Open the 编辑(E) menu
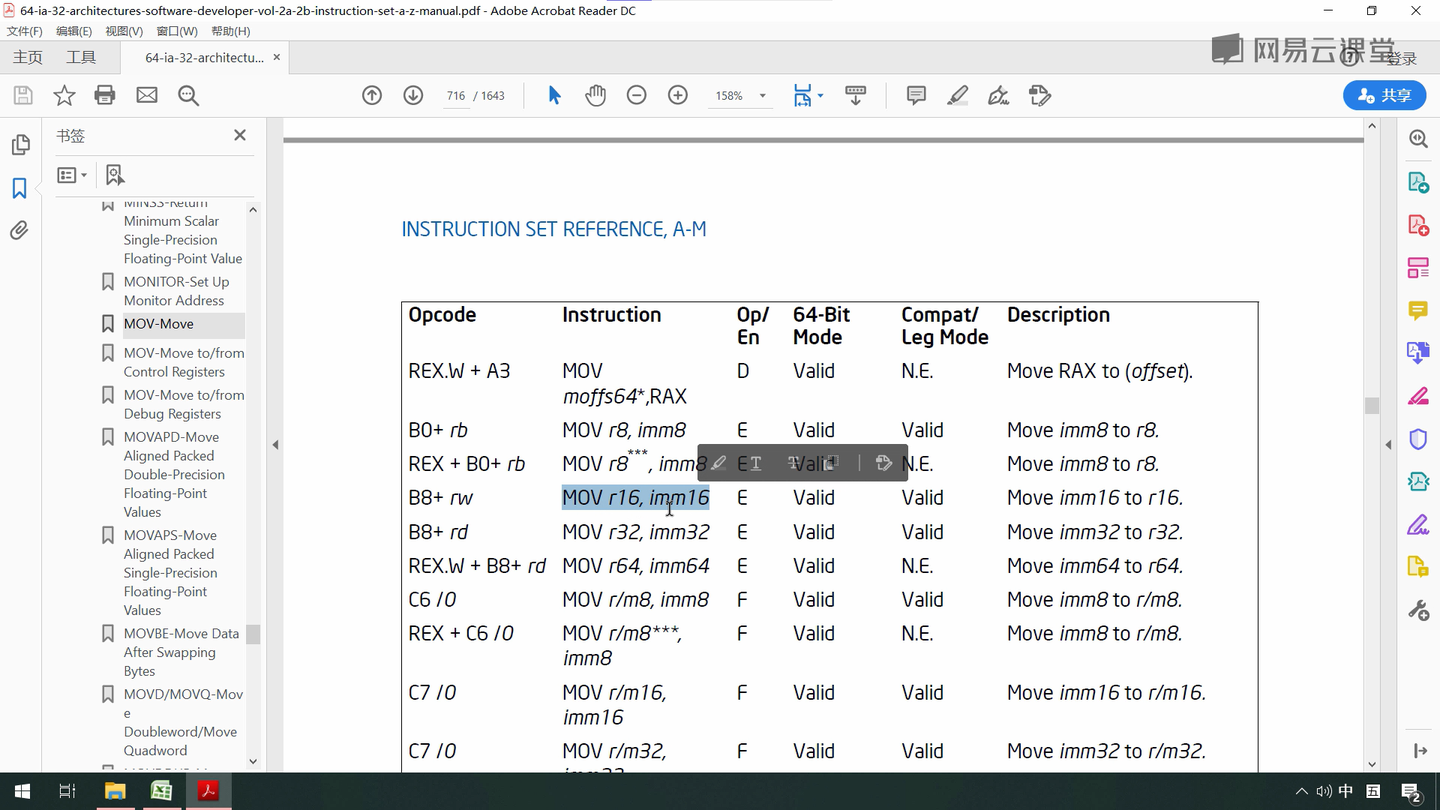The image size is (1440, 810). tap(74, 31)
